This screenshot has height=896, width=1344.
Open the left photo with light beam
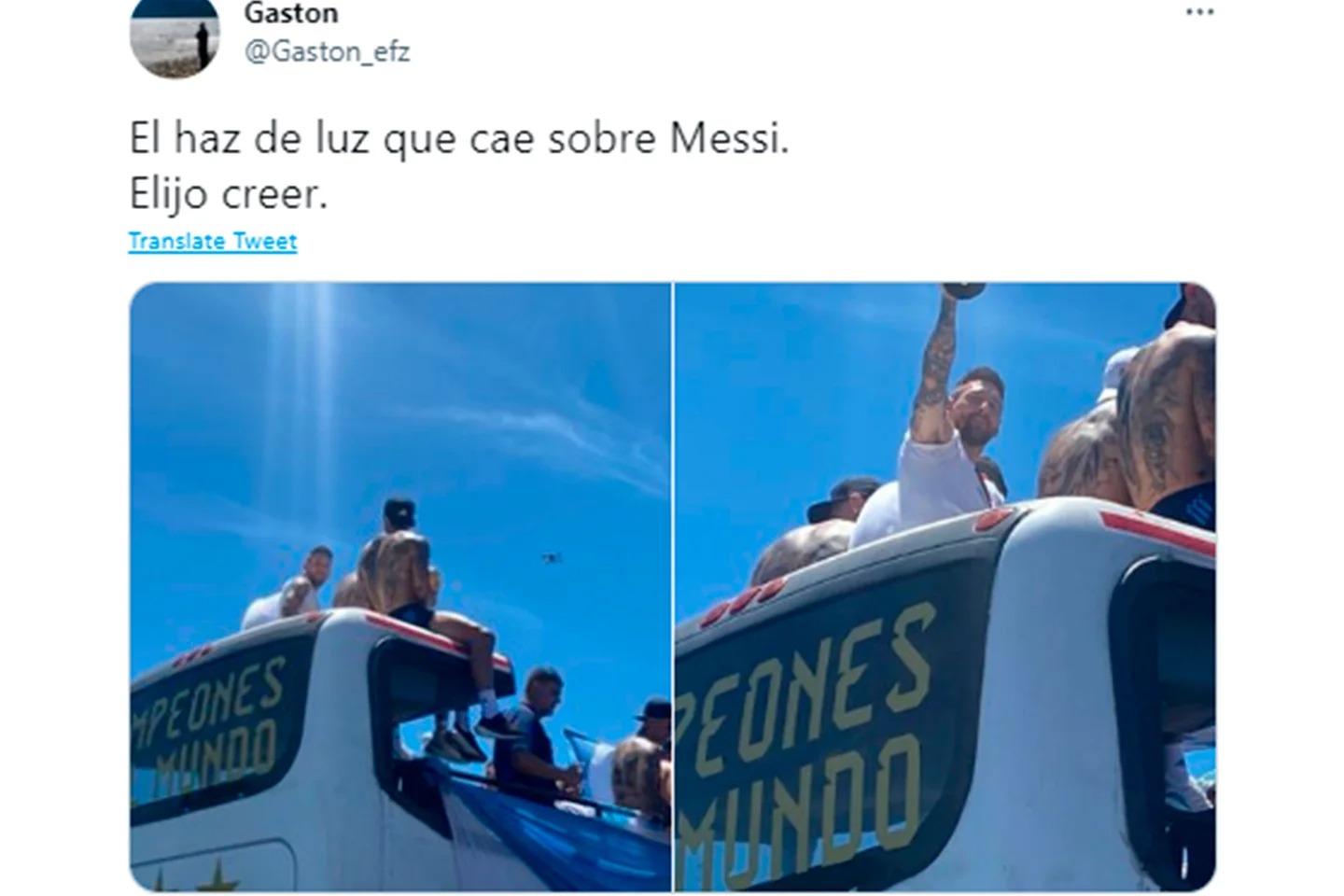point(399,587)
